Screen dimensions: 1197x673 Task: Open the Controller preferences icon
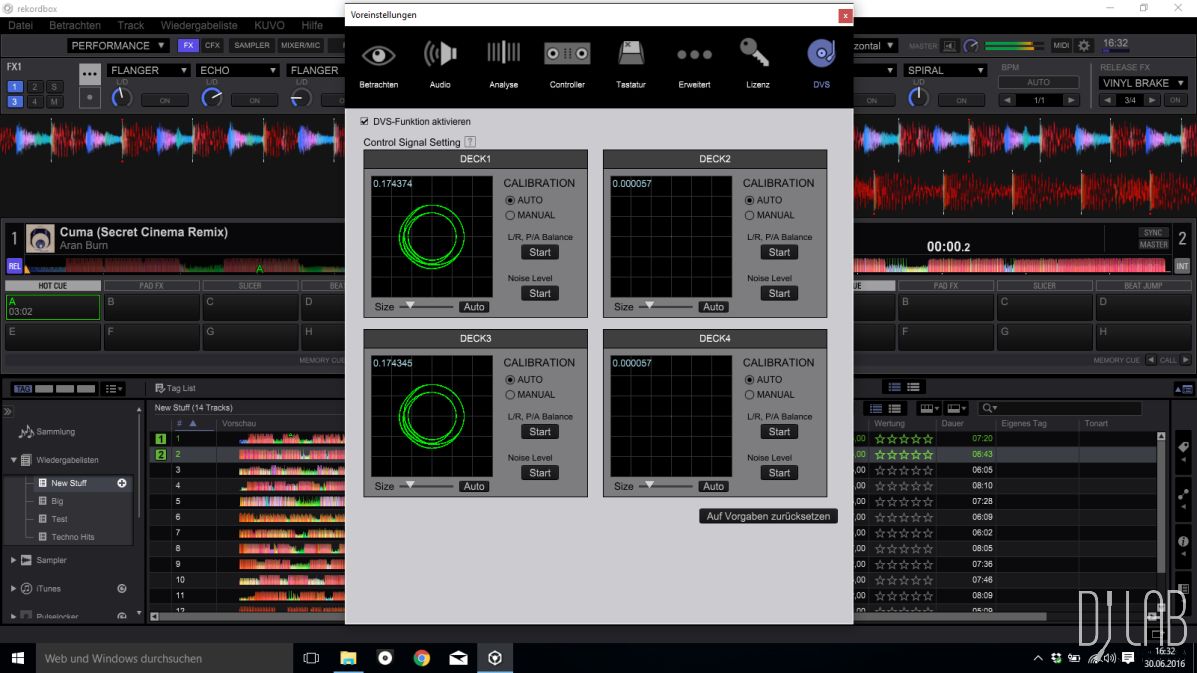(x=567, y=55)
